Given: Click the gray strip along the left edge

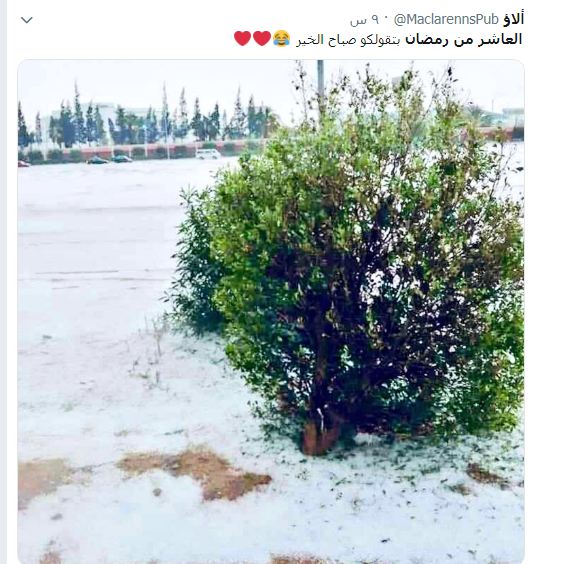Looking at the screenshot, I should coord(3,282).
